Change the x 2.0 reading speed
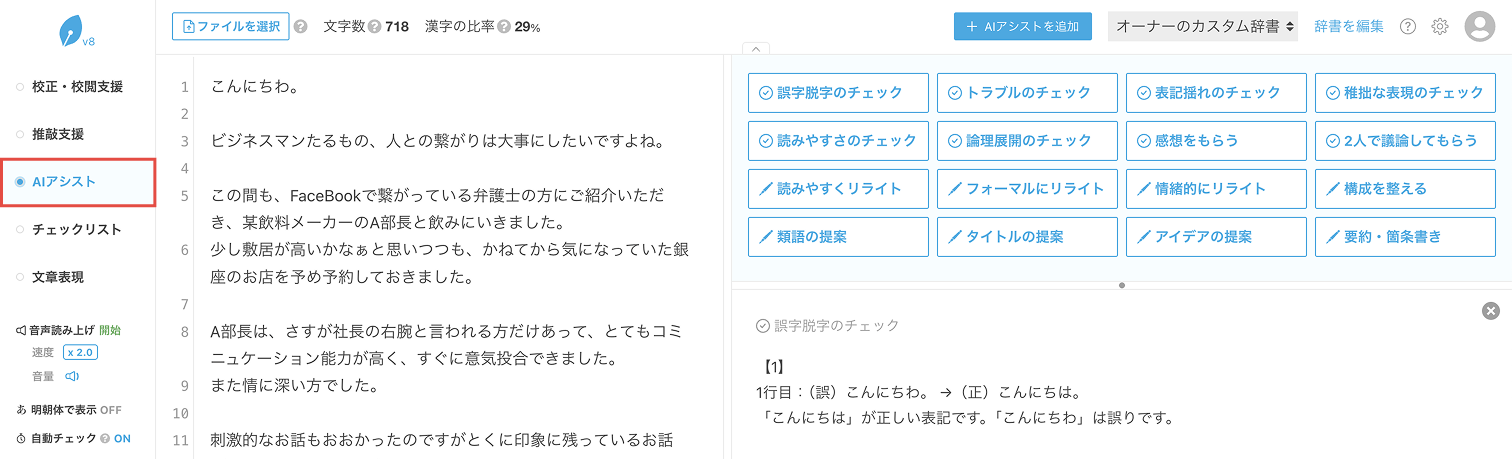Screen dimensions: 1512x459 tap(80, 352)
